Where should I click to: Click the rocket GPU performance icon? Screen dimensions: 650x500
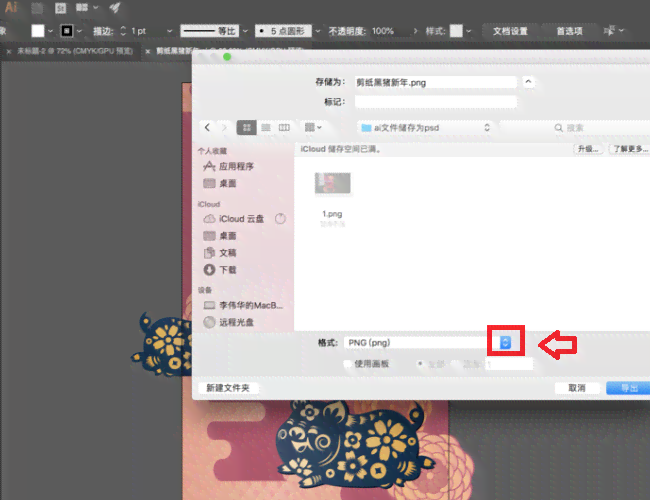[x=115, y=7]
